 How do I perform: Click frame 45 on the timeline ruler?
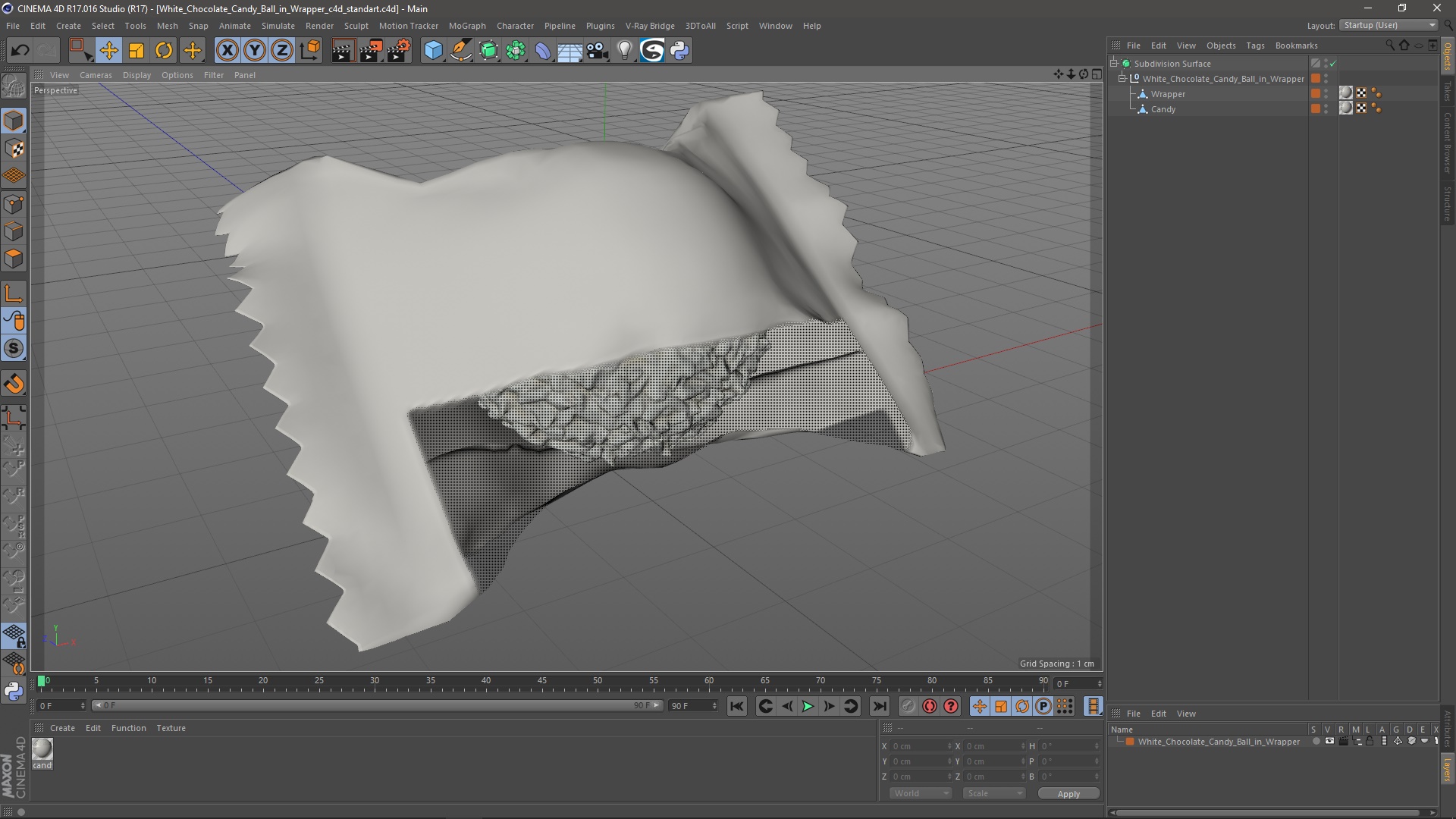click(541, 682)
